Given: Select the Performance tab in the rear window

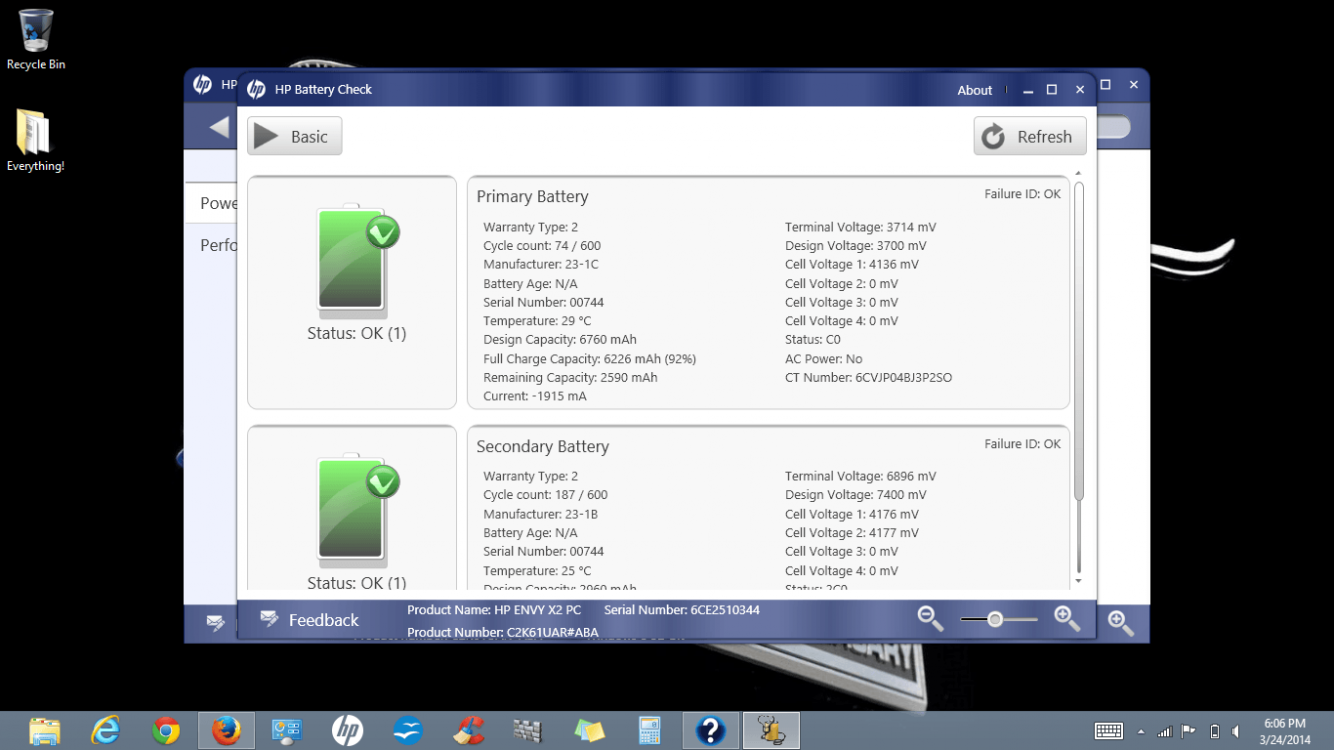Looking at the screenshot, I should pos(211,245).
